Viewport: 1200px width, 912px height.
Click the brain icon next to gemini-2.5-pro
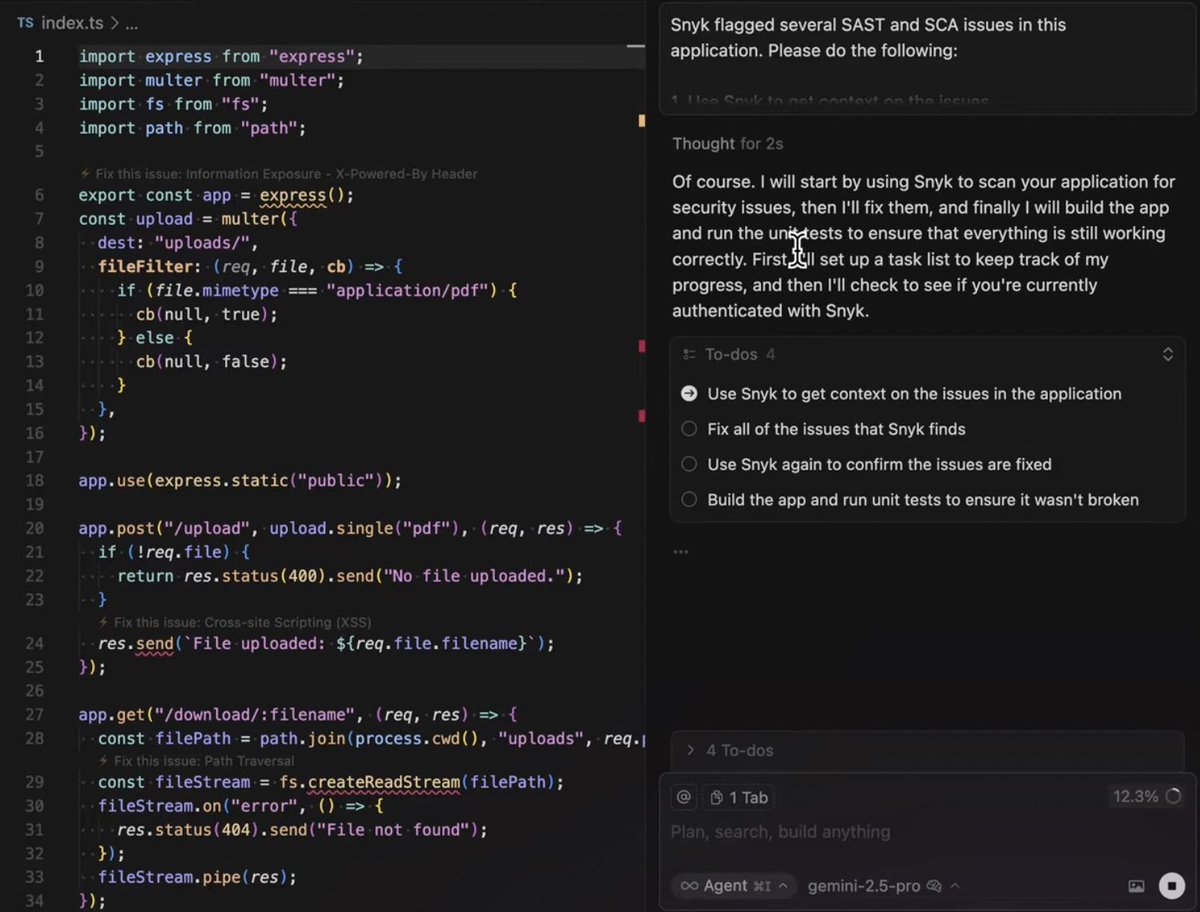934,886
